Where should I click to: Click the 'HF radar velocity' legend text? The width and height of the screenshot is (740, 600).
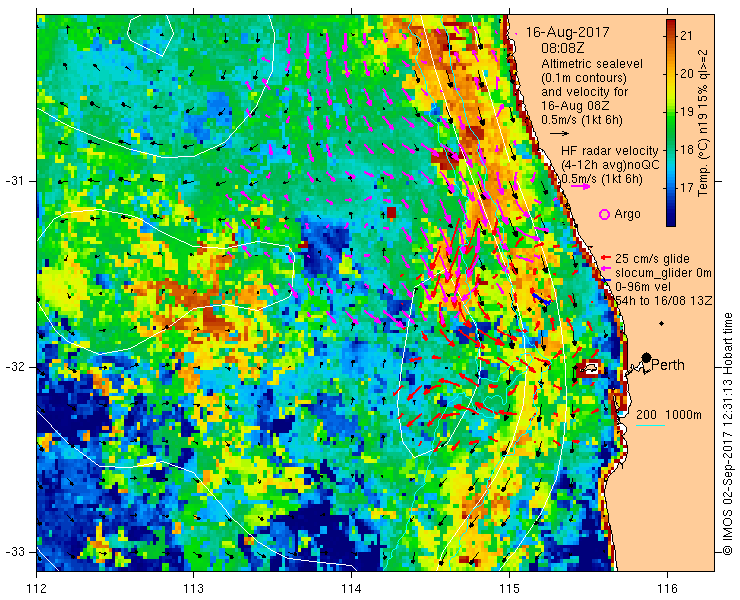[610, 151]
